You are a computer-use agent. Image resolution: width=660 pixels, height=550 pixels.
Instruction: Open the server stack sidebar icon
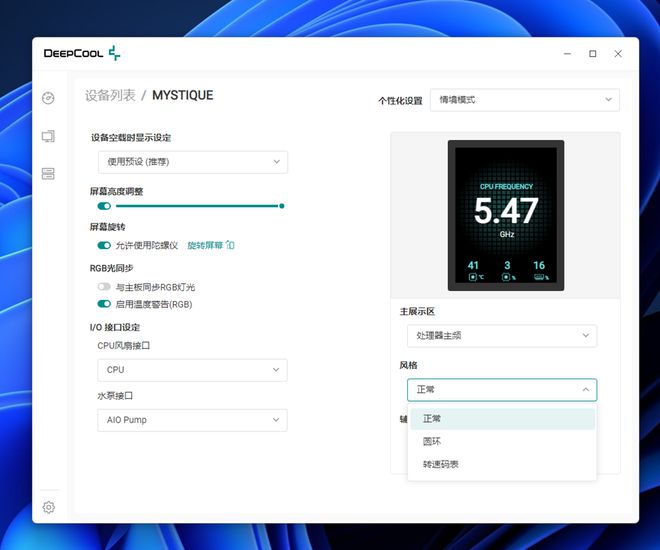click(48, 173)
